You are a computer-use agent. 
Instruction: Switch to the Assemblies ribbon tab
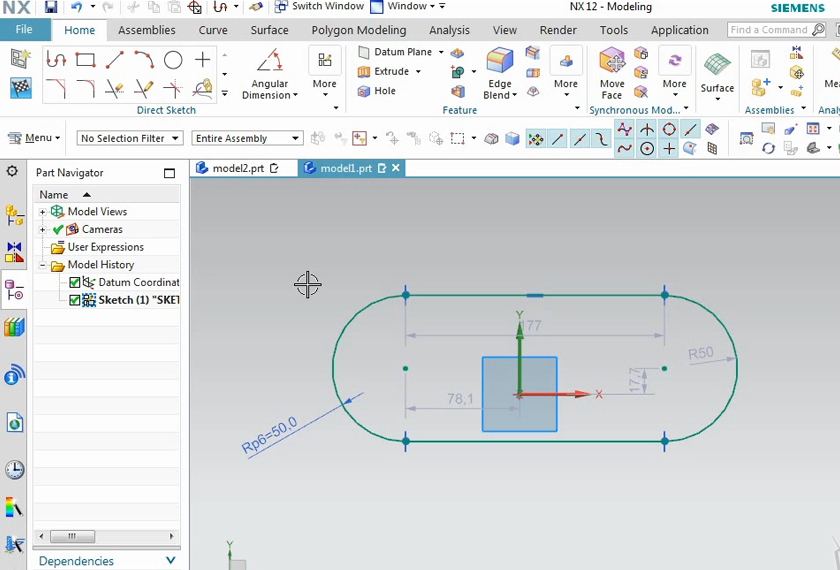(147, 30)
